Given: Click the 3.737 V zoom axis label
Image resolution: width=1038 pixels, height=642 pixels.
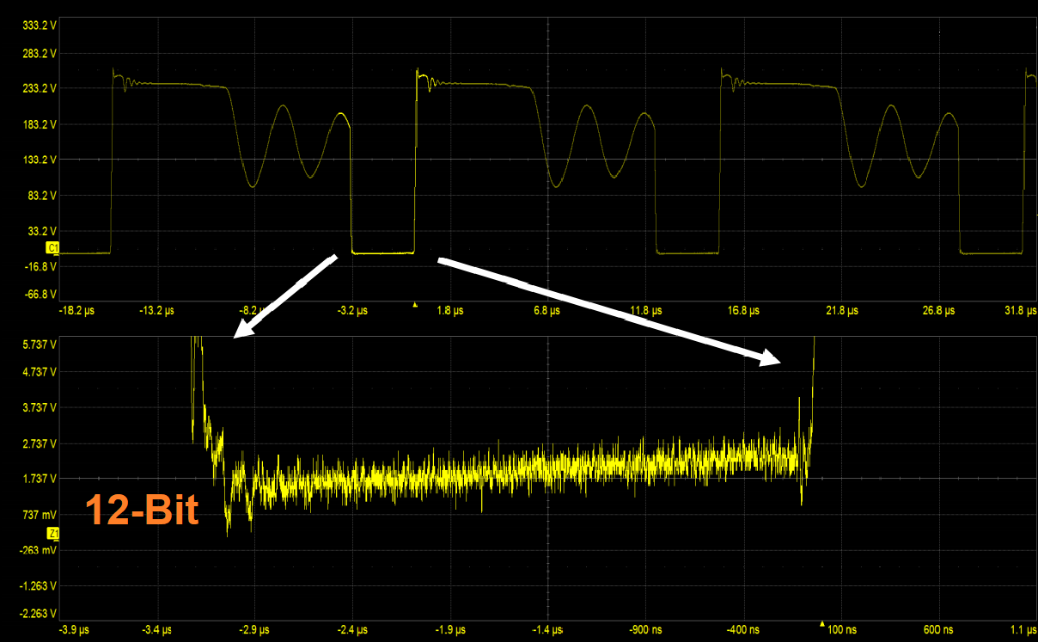Looking at the screenshot, I should pyautogui.click(x=39, y=408).
